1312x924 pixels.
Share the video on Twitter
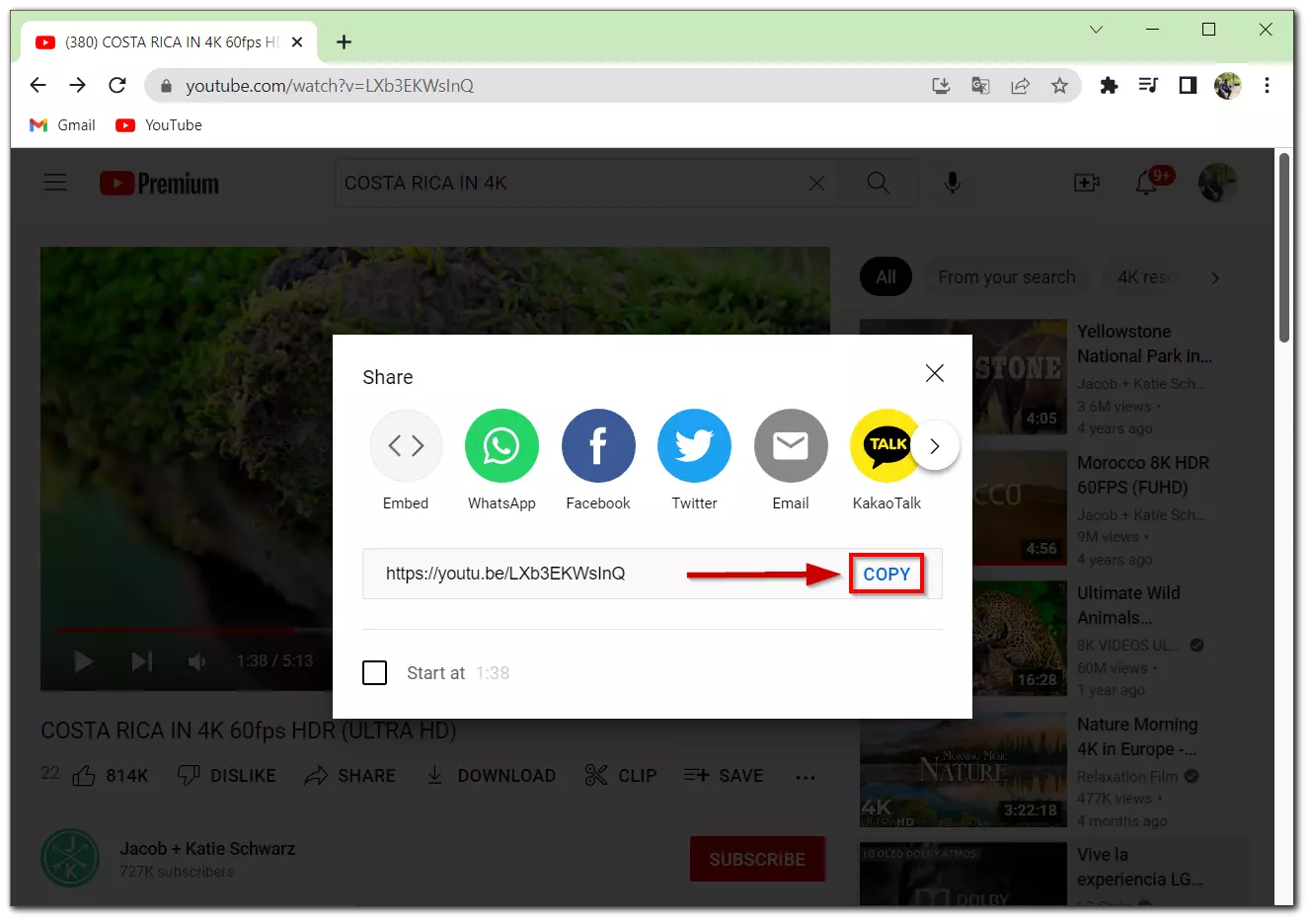pyautogui.click(x=694, y=446)
